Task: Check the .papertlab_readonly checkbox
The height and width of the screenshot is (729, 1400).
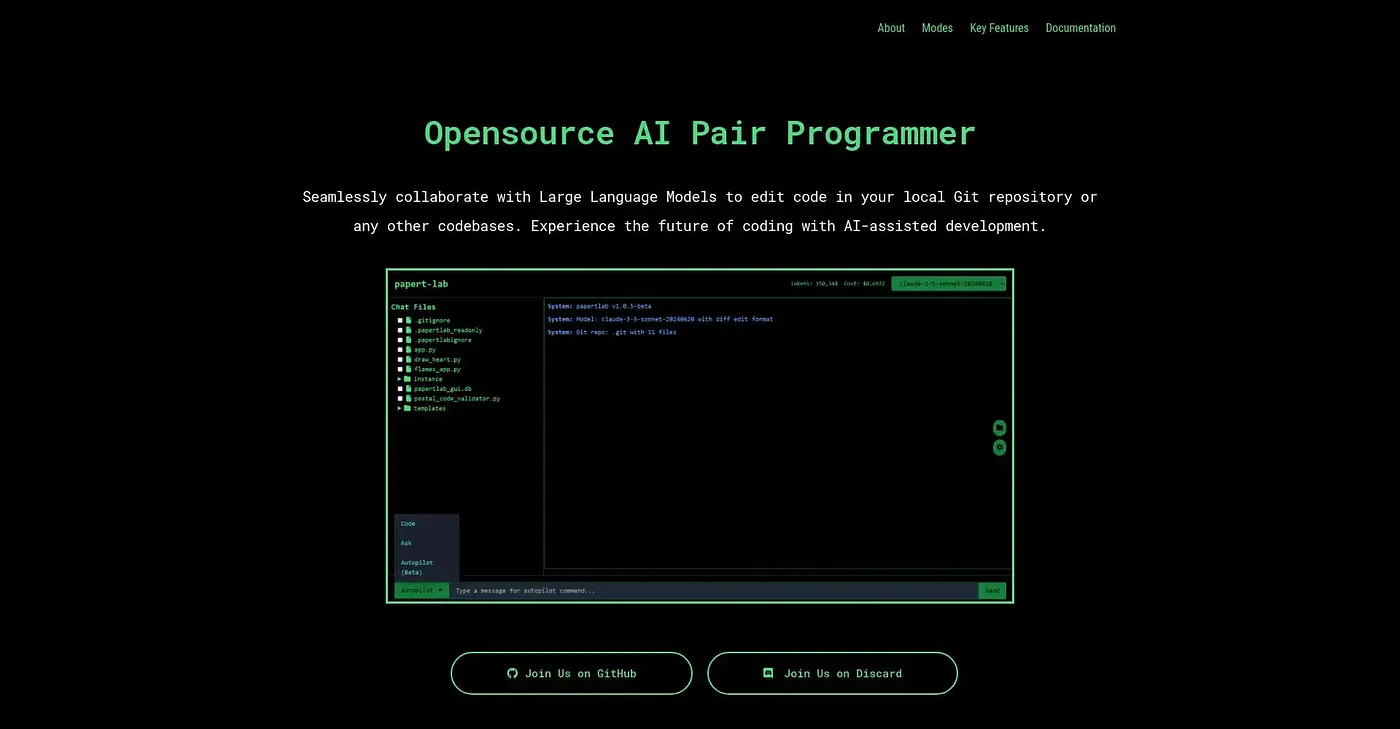Action: pyautogui.click(x=400, y=330)
